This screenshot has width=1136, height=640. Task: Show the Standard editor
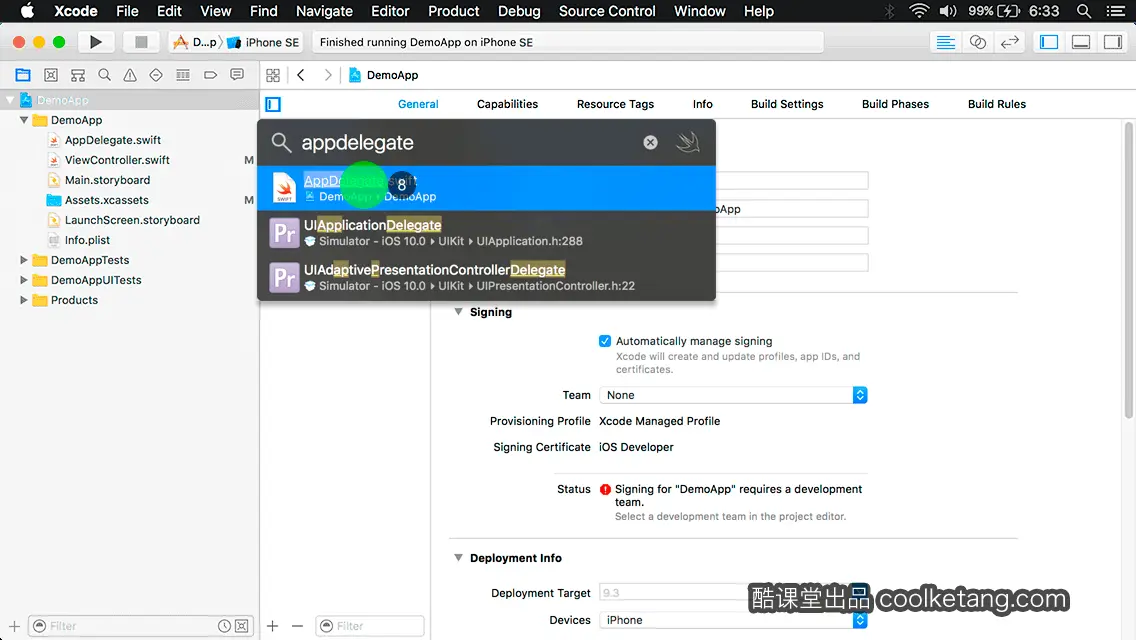[945, 42]
